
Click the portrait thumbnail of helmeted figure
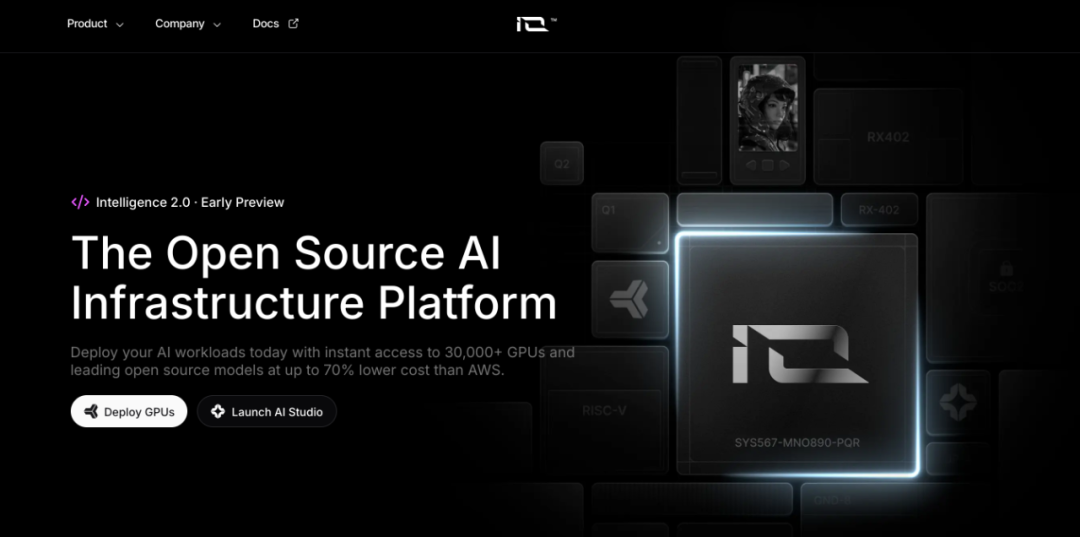tap(767, 107)
